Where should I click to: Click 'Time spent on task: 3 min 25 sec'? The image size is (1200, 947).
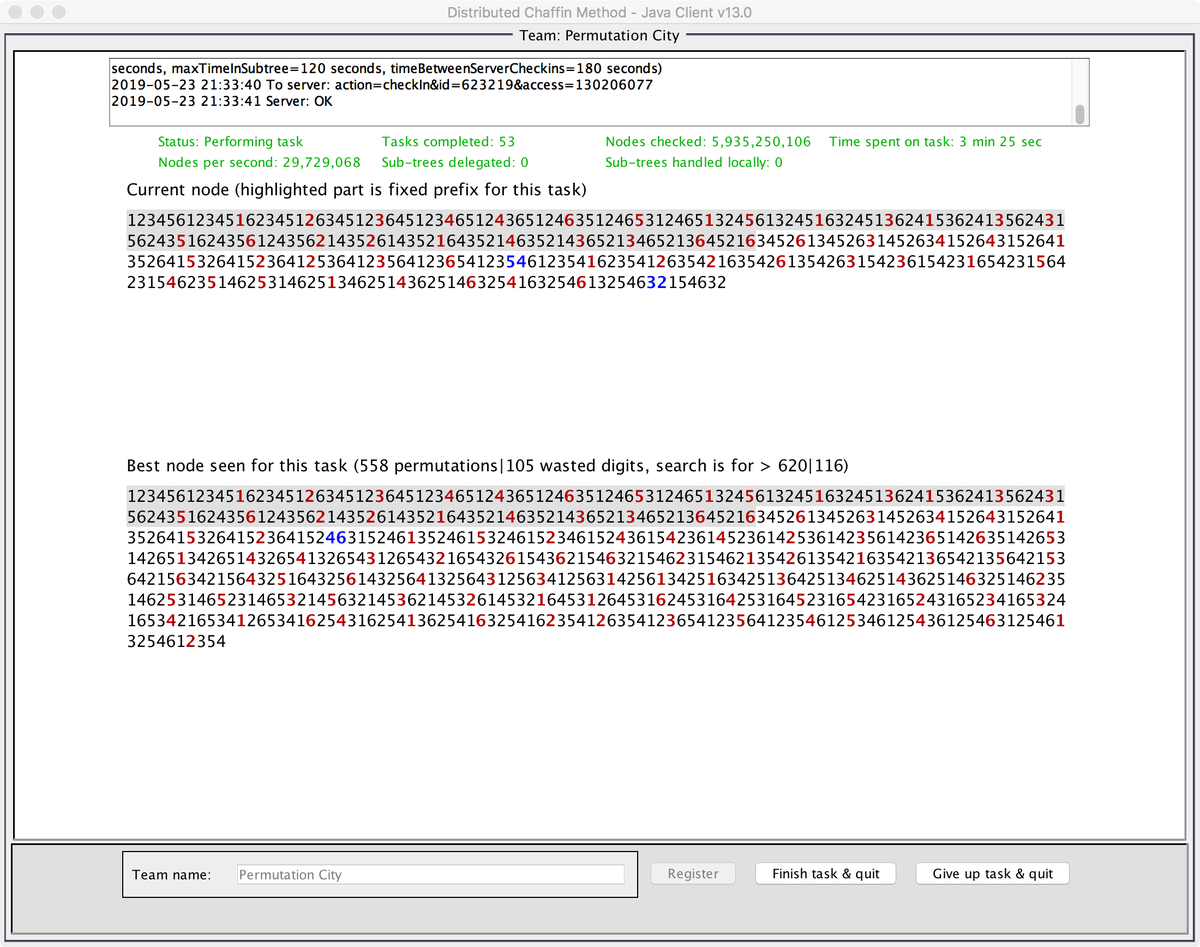935,142
